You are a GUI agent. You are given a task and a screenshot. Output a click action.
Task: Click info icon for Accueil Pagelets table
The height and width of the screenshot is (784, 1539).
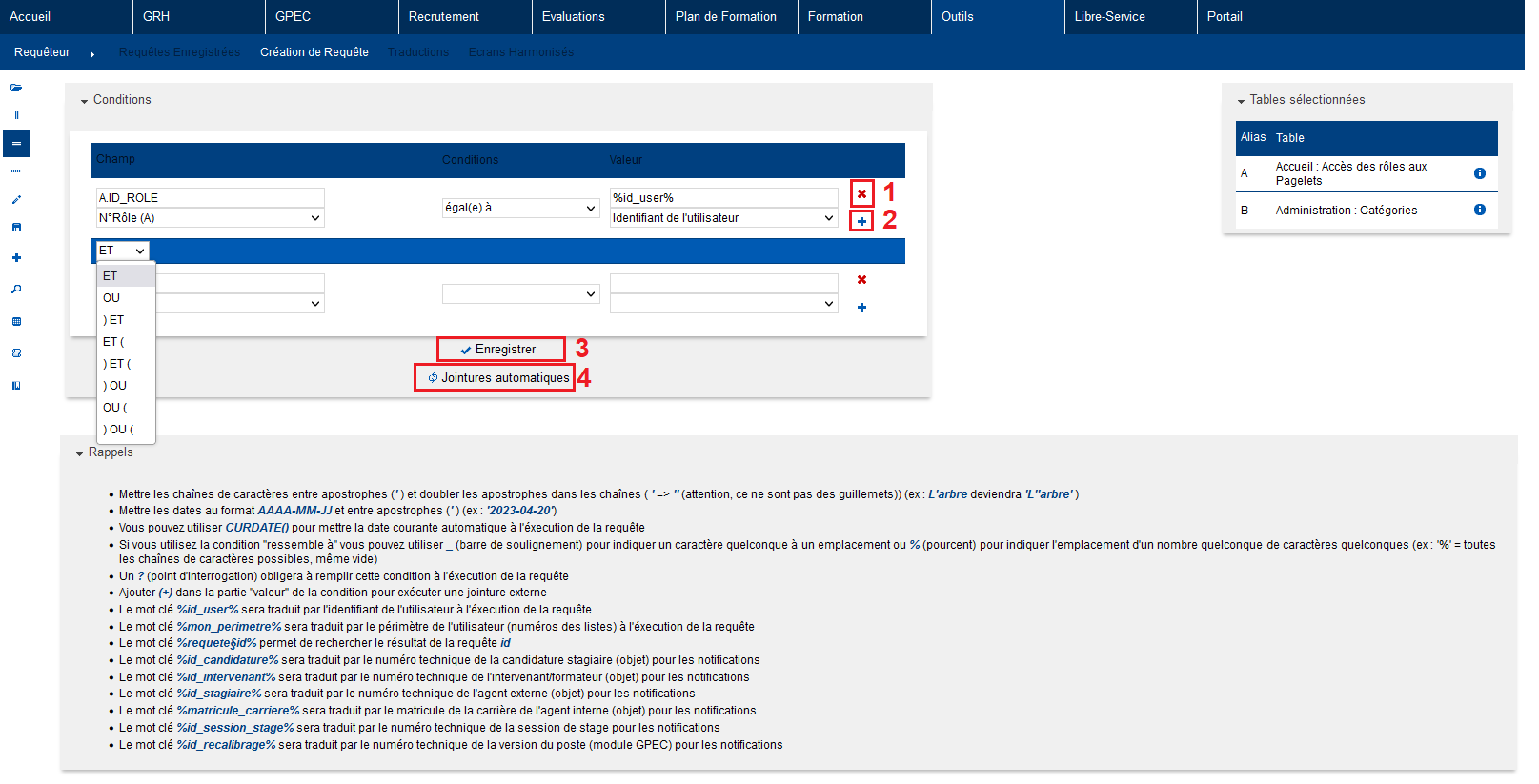point(1480,173)
